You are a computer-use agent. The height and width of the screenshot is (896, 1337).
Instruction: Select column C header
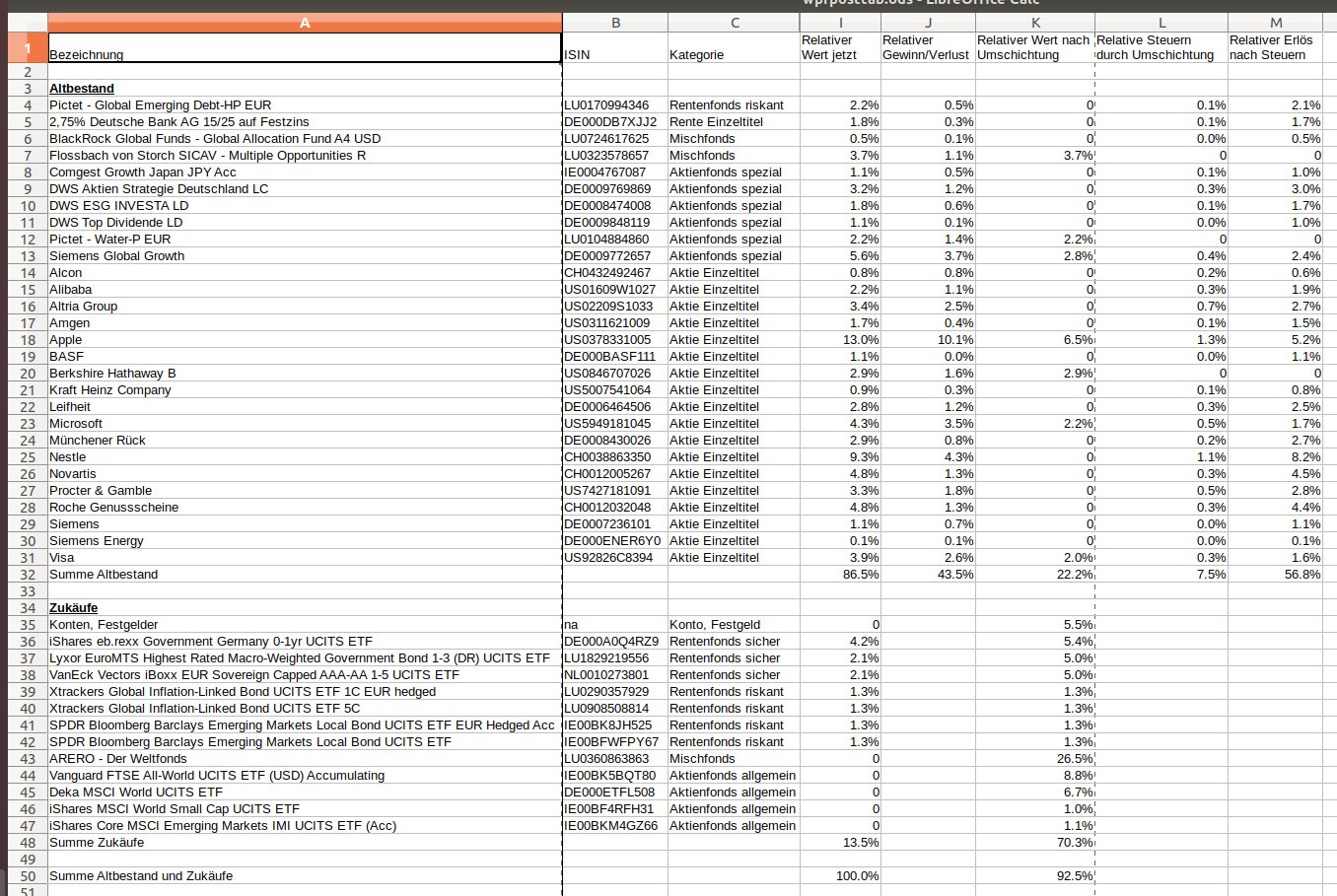click(x=734, y=23)
